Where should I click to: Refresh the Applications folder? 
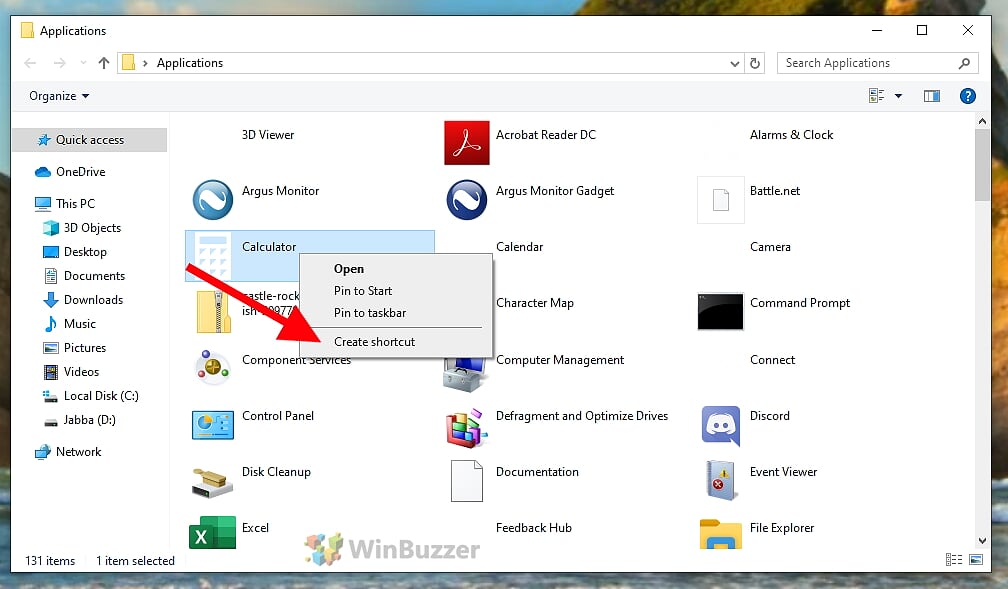tap(757, 63)
